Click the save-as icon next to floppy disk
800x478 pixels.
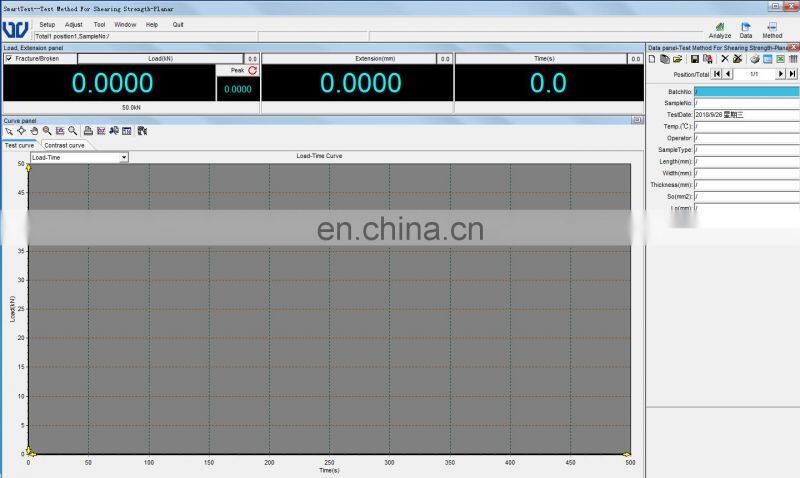(708, 59)
